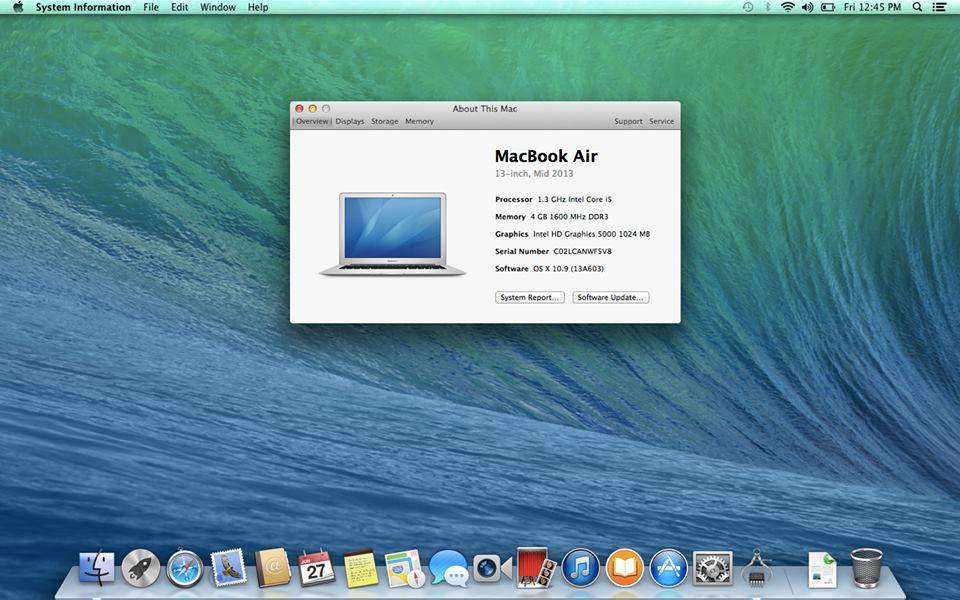Open Spotlight search magnifier
The image size is (960, 600).
pos(917,7)
